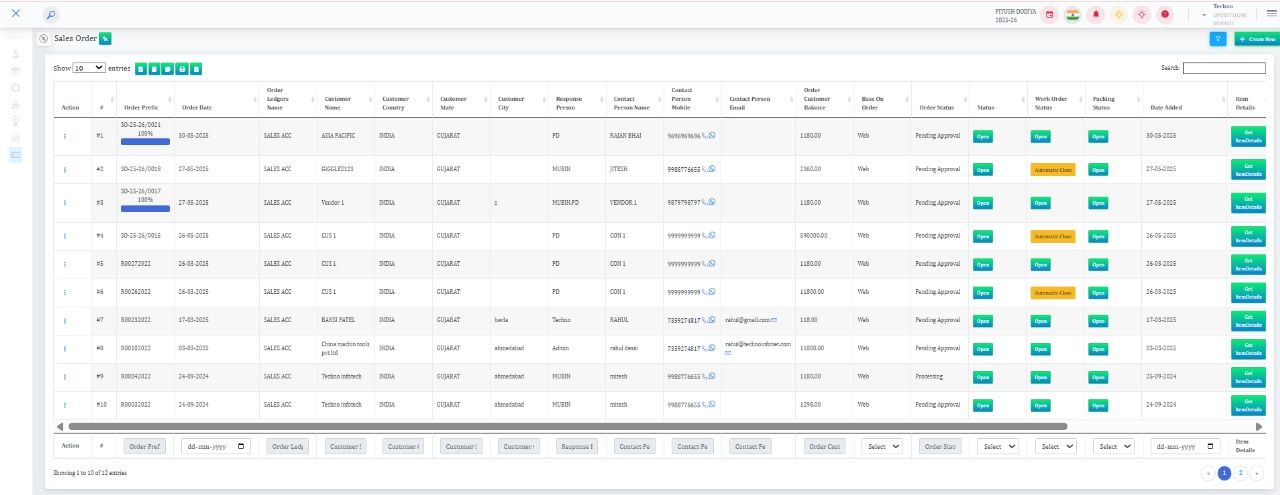Go to pagination page 1
Viewport: 1280px width, 495px height.
click(x=1224, y=472)
